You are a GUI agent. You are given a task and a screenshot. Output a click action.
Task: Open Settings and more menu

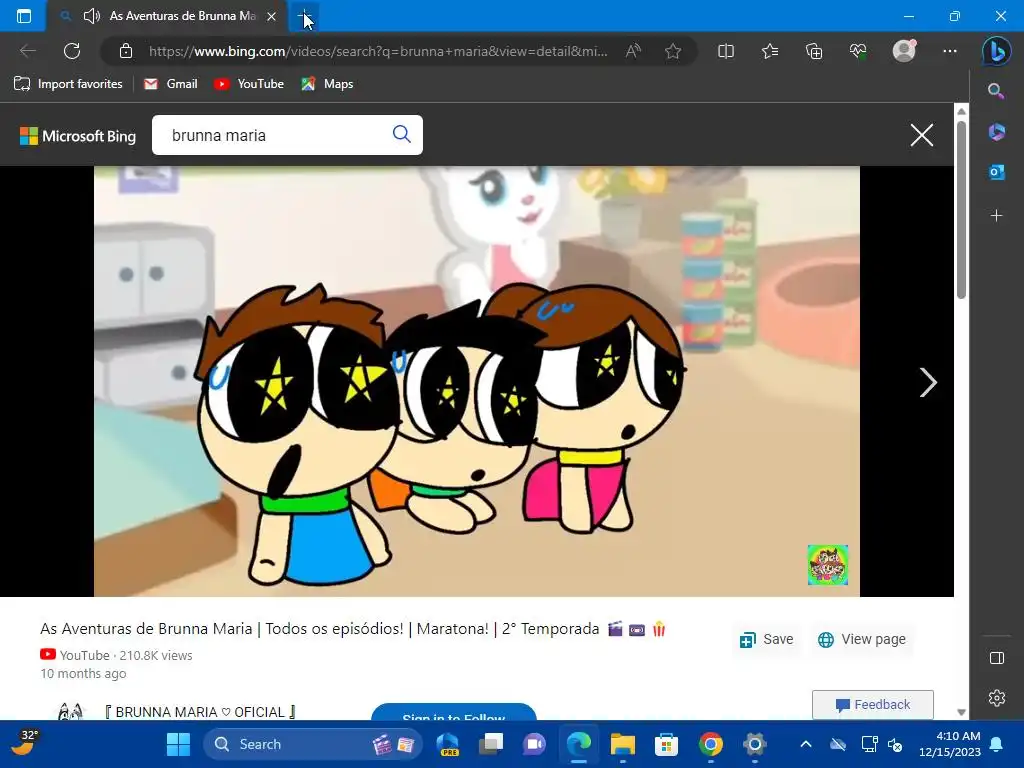click(x=950, y=51)
